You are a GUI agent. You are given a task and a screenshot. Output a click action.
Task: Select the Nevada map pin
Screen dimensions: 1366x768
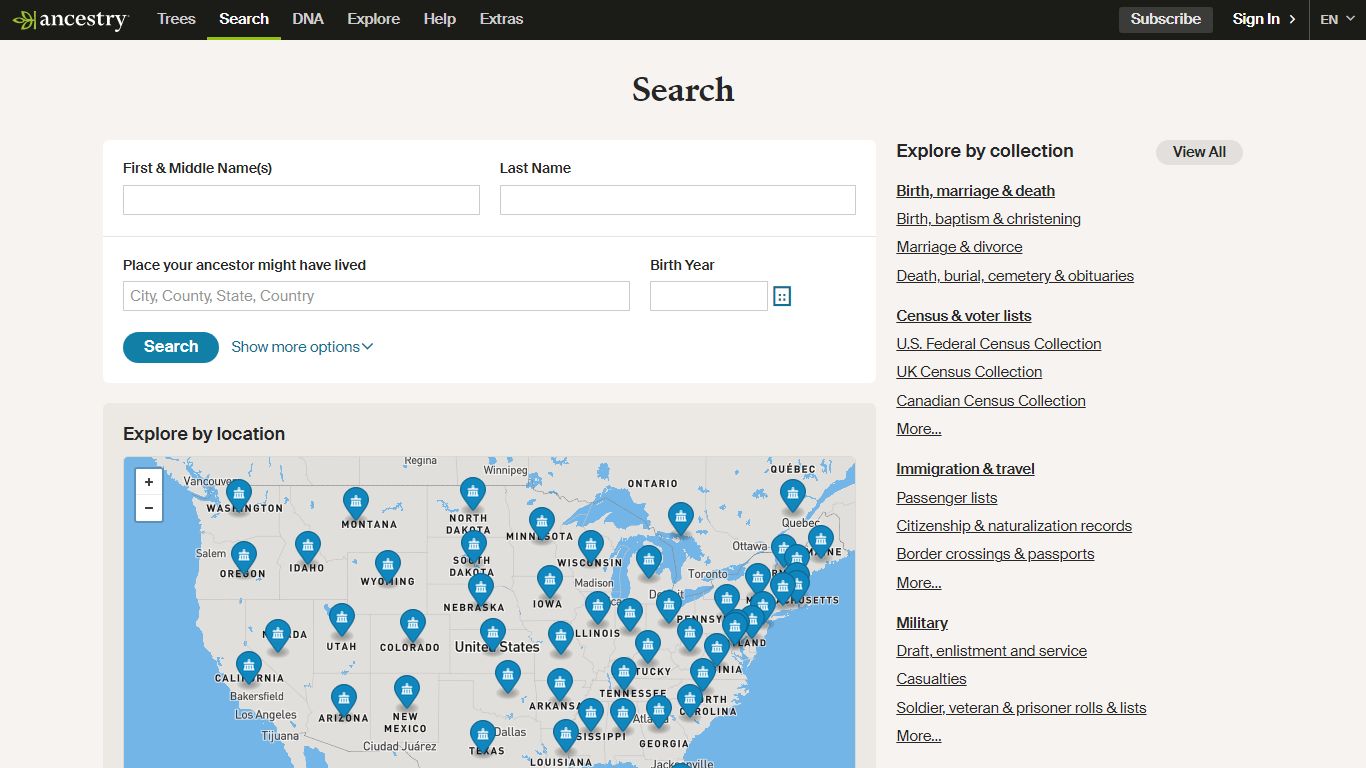pos(278,635)
